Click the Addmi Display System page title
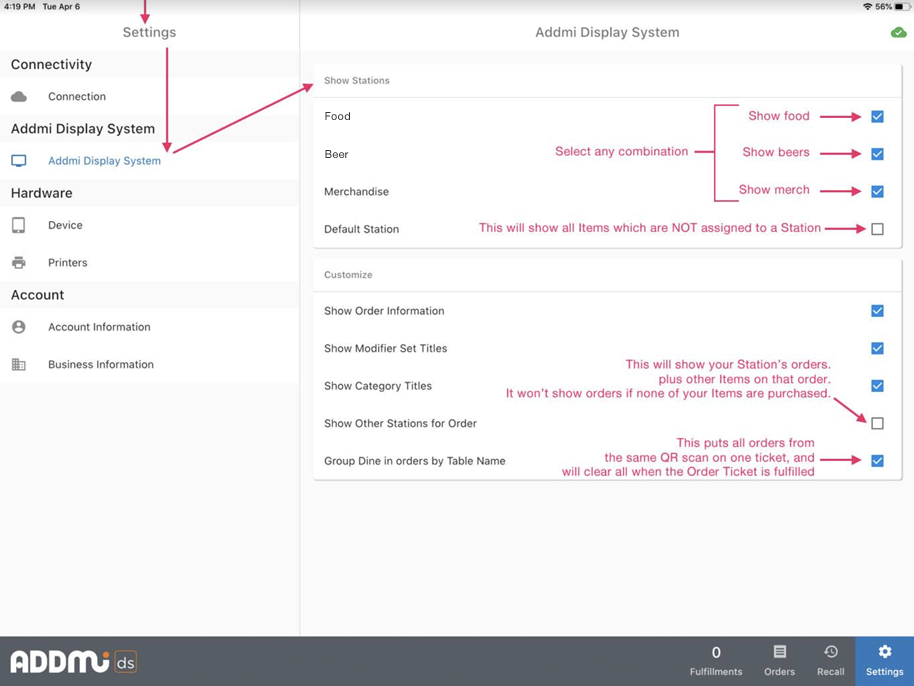This screenshot has width=914, height=686. 607,33
